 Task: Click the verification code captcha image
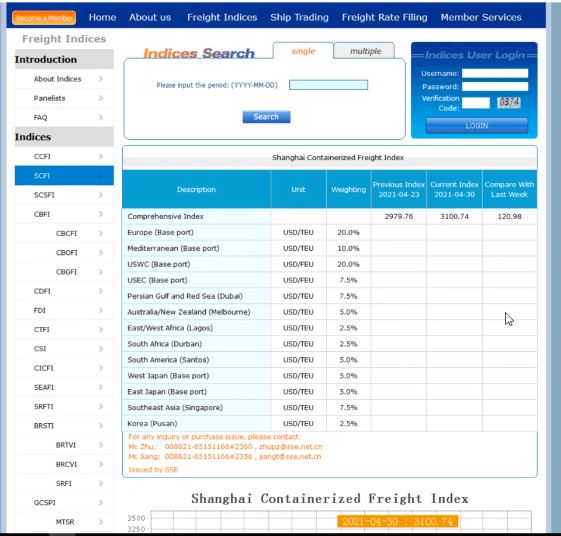click(x=509, y=103)
